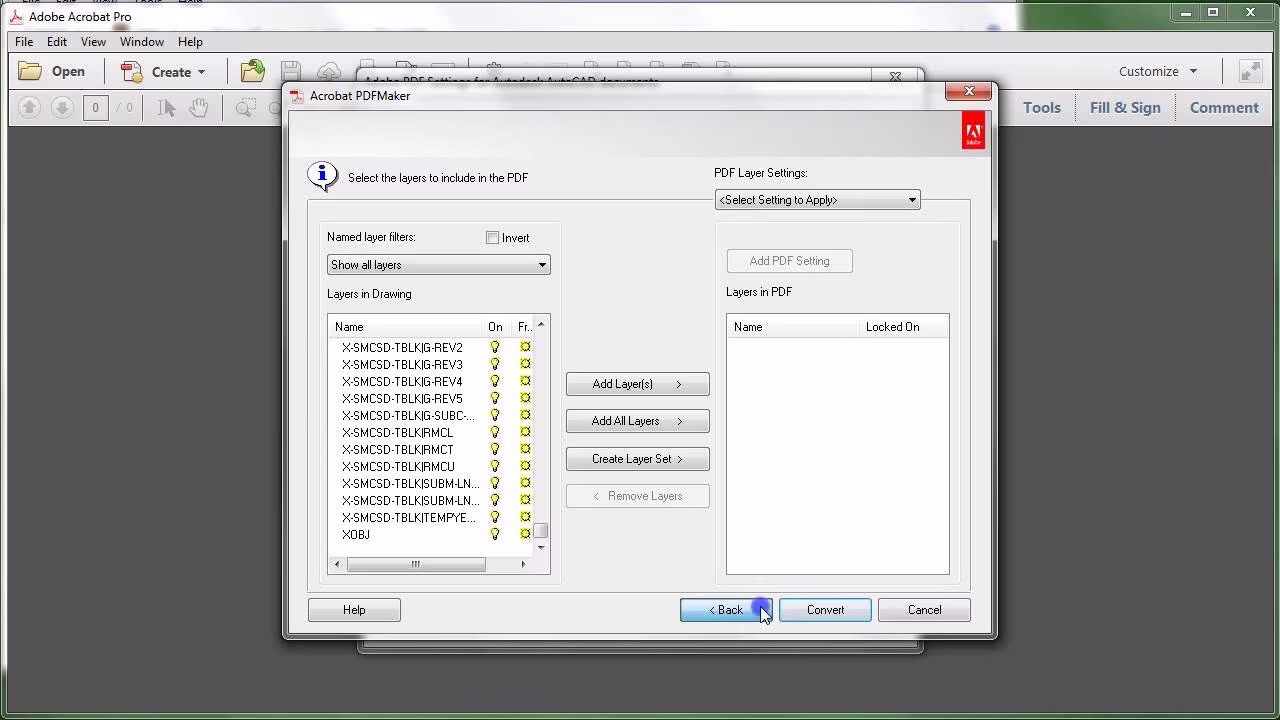The height and width of the screenshot is (720, 1280).
Task: Open the View menu
Action: tap(93, 42)
